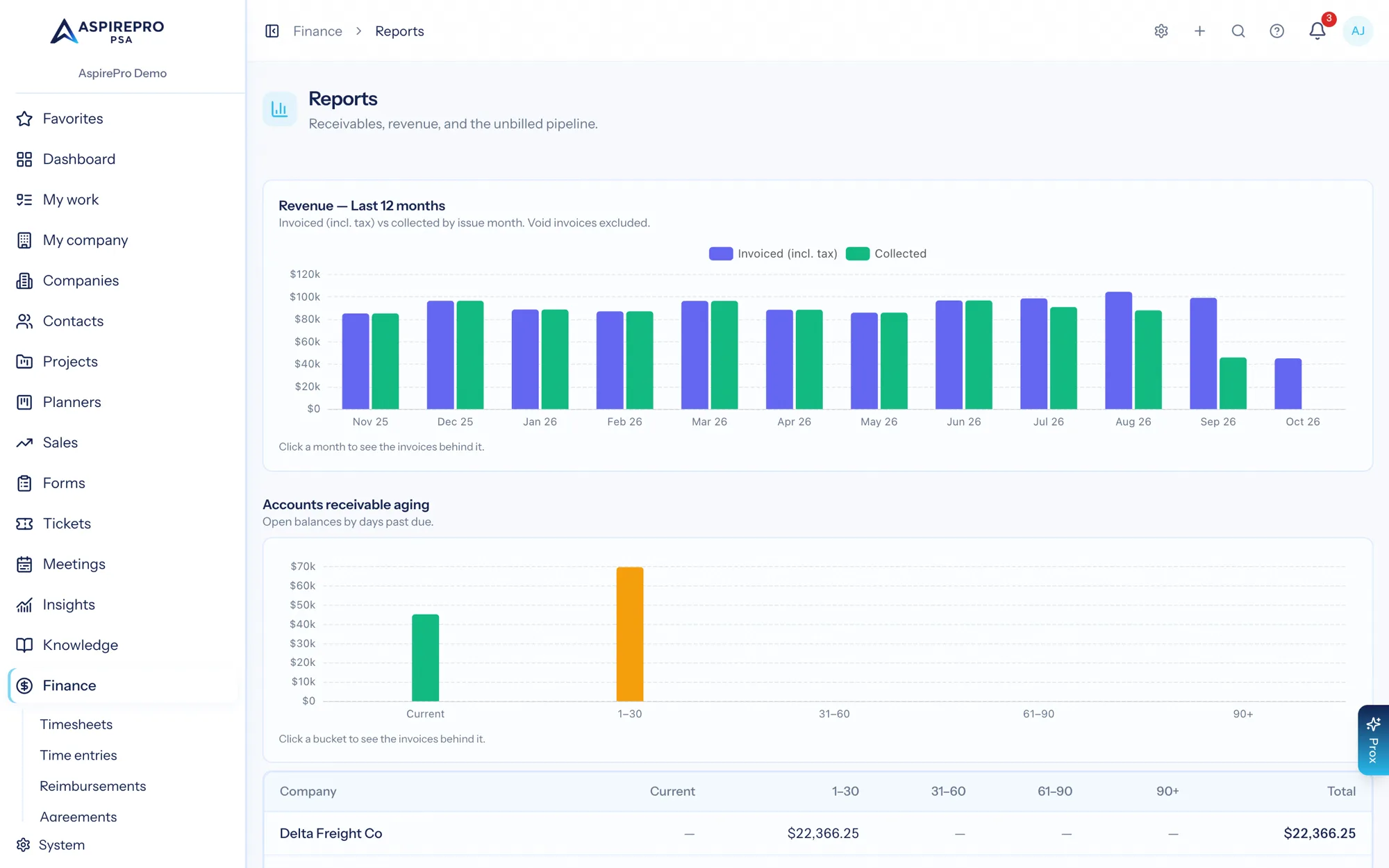The width and height of the screenshot is (1389, 868).
Task: Click the AspirePro PSA logo
Action: [108, 31]
